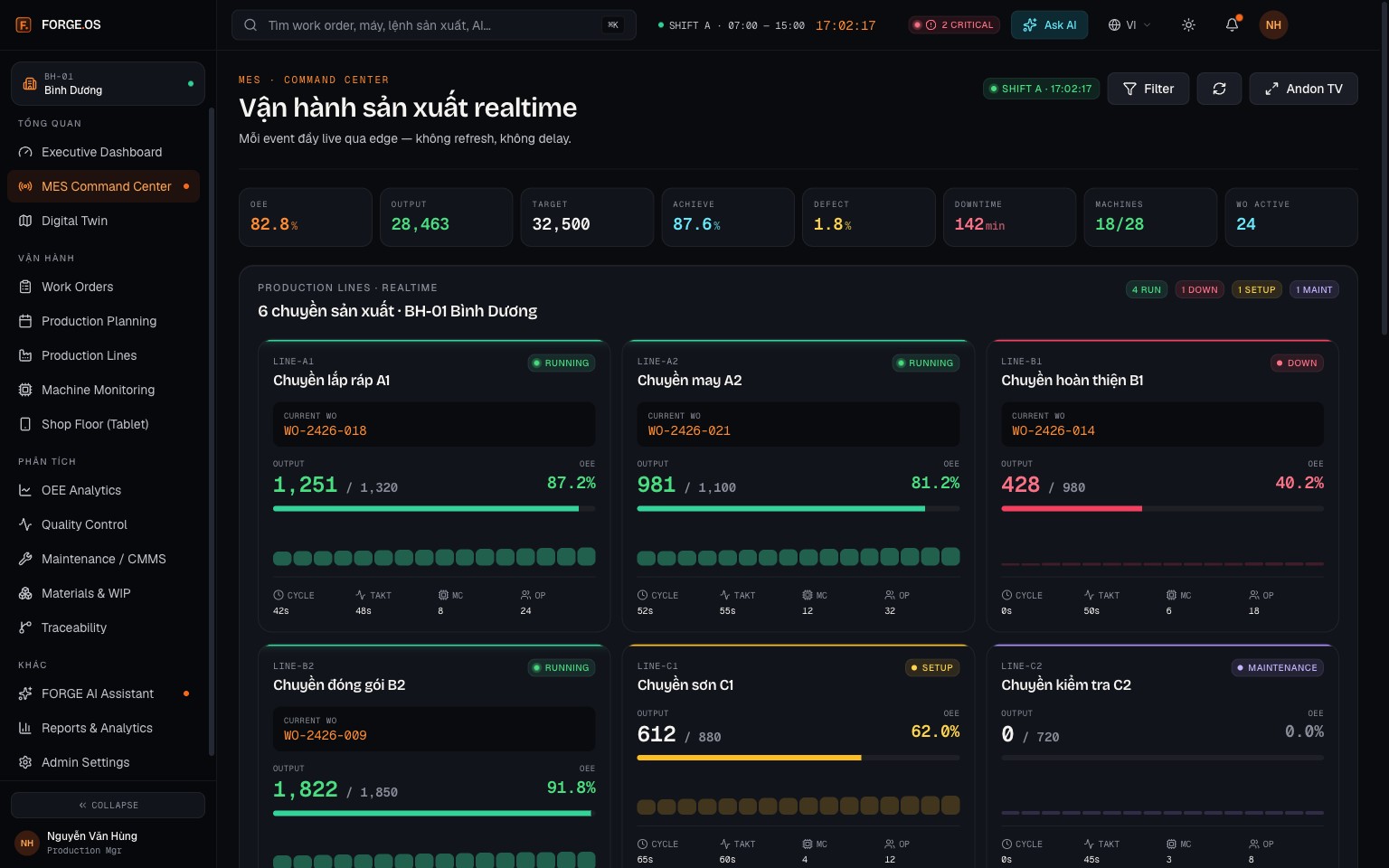Click the Admin Settings gear icon

(x=25, y=762)
